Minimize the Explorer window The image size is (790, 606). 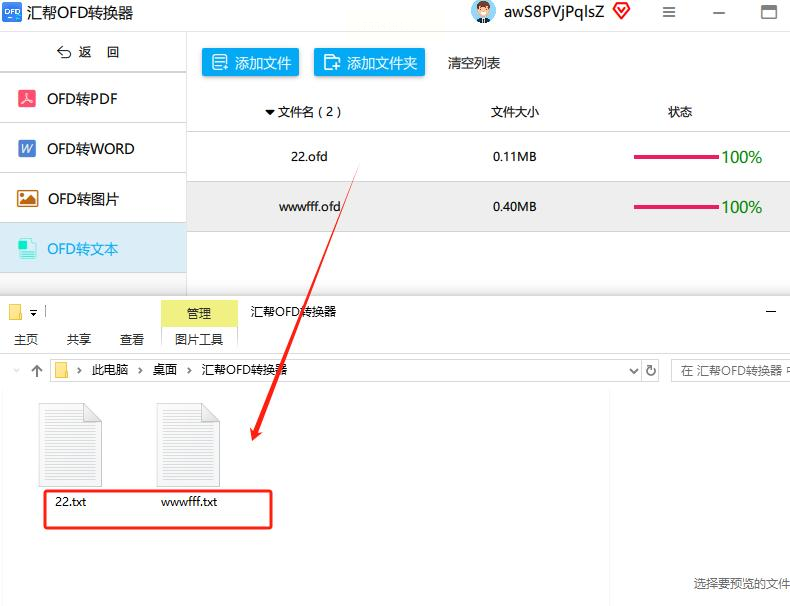point(771,312)
